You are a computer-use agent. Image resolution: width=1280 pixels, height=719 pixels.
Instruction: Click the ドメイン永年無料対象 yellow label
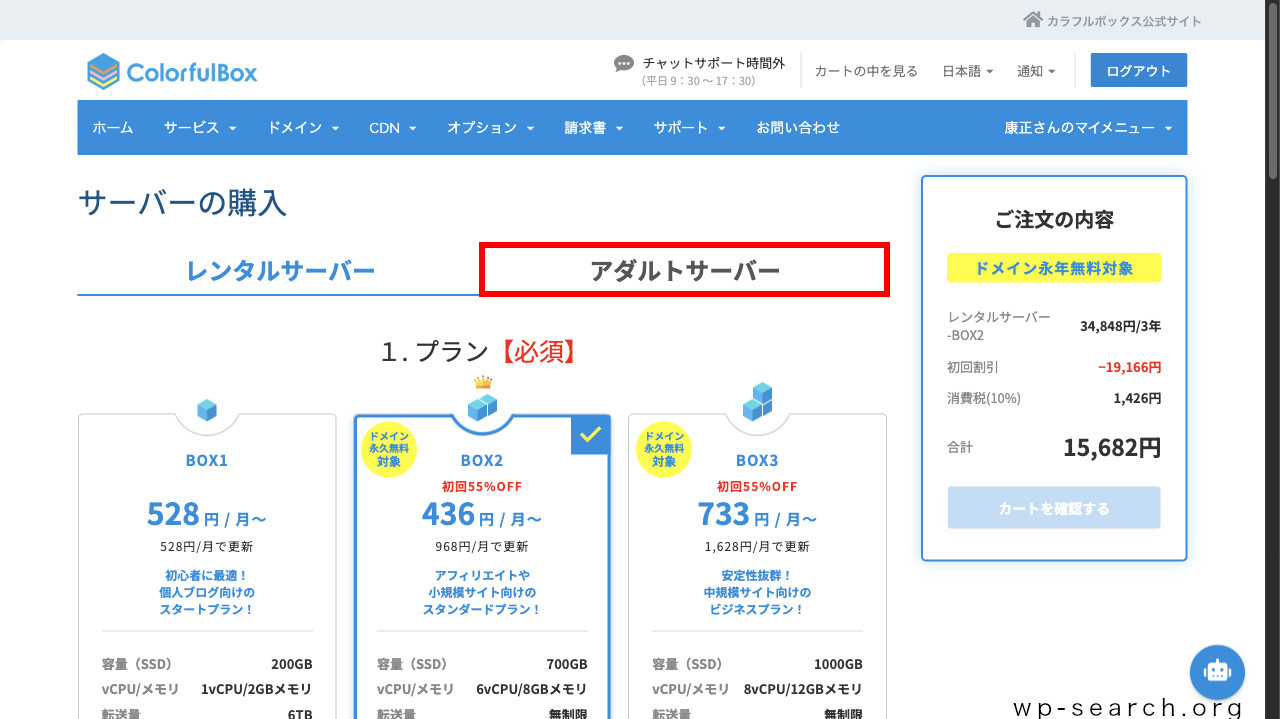[x=1054, y=268]
